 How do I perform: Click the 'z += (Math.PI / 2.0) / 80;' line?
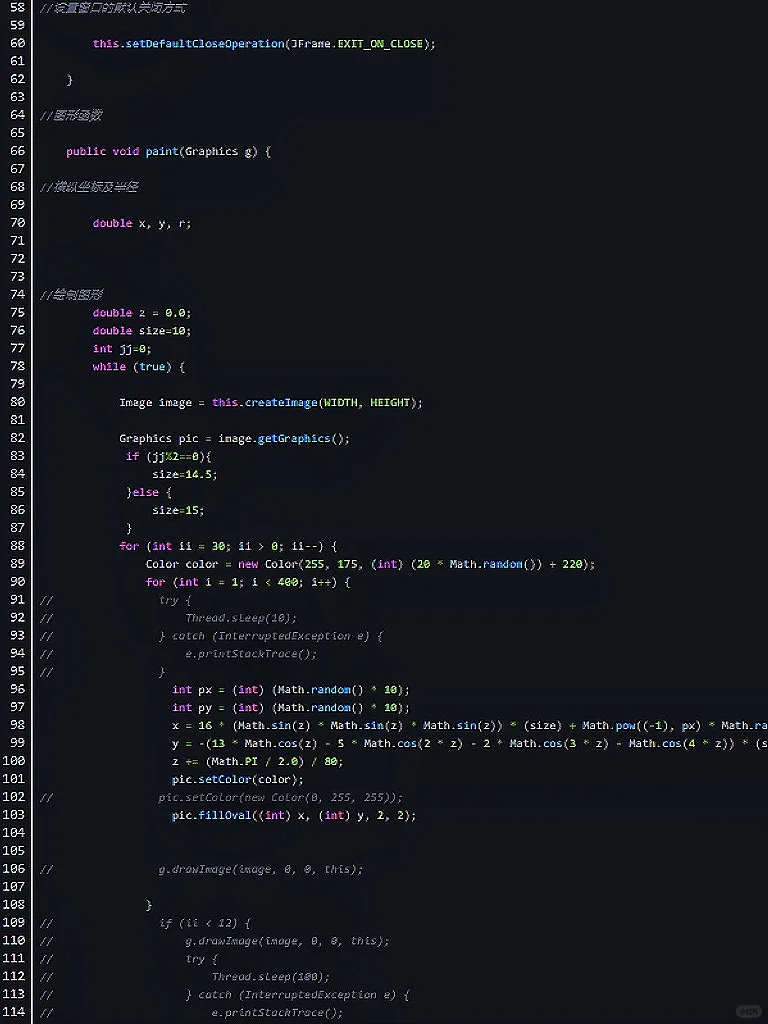(x=257, y=761)
